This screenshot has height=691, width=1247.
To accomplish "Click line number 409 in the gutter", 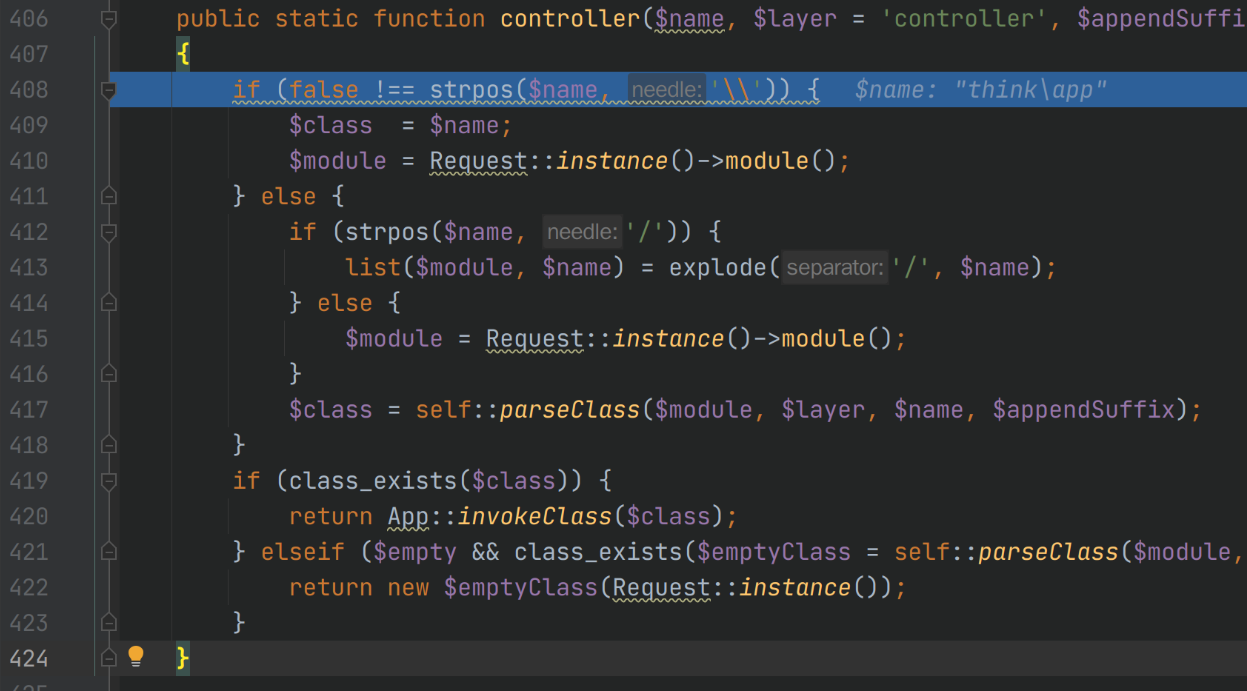I will pyautogui.click(x=28, y=125).
